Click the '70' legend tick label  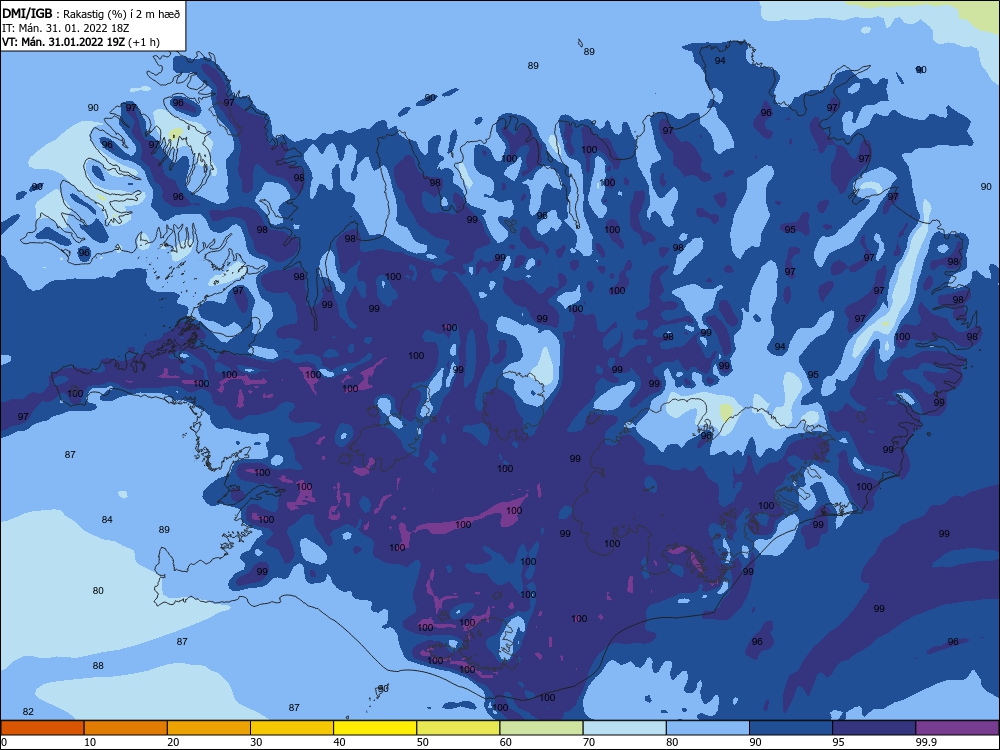click(589, 742)
